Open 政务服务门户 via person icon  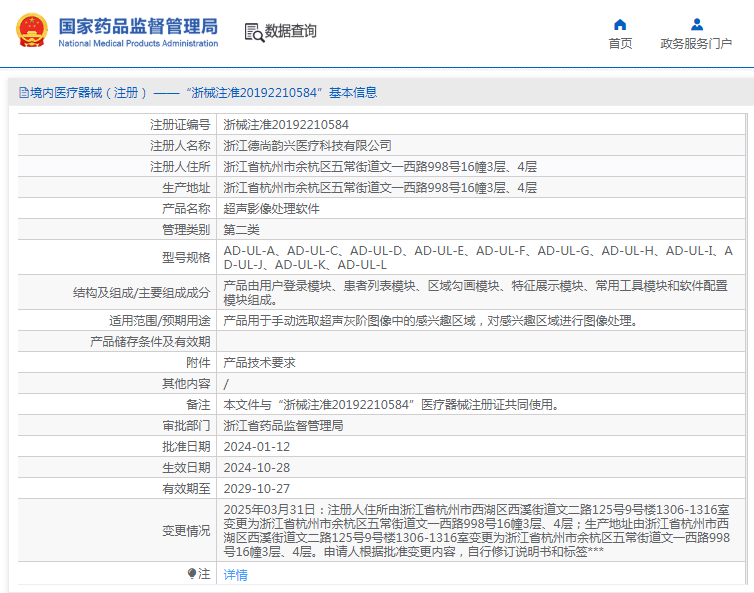[x=697, y=25]
